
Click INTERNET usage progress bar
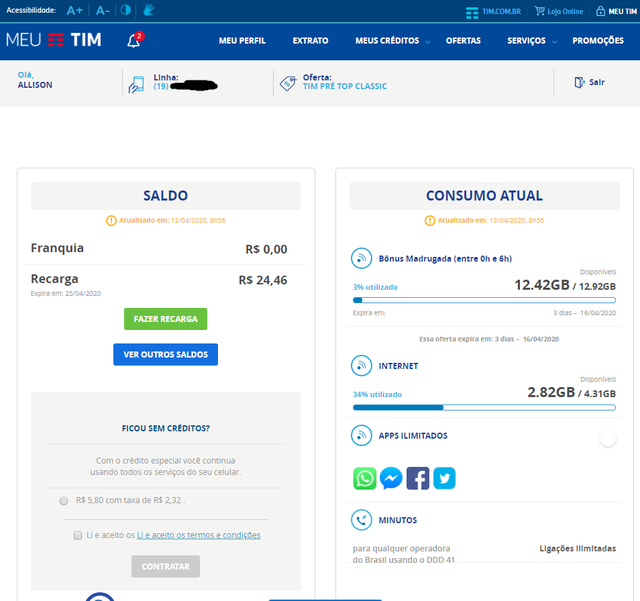click(x=484, y=407)
